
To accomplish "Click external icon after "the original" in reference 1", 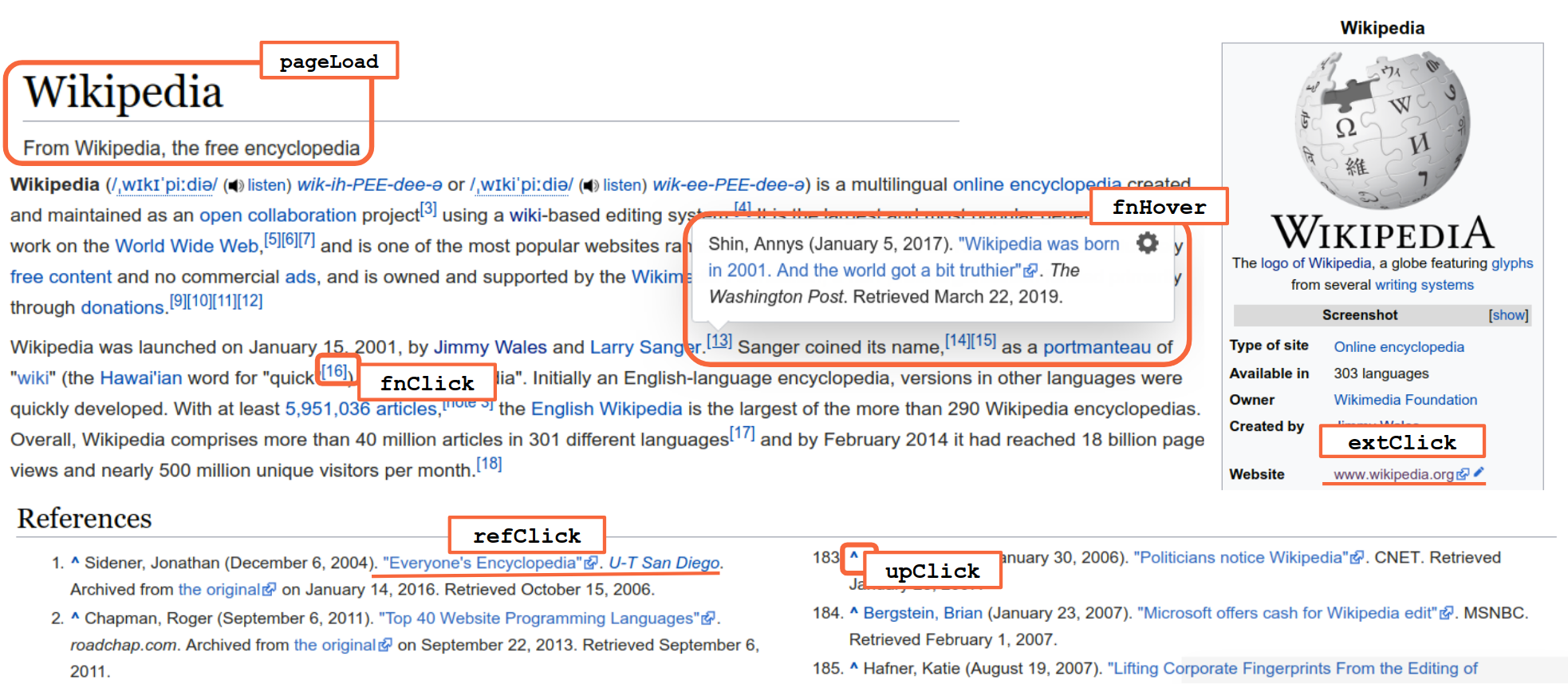I will pyautogui.click(x=270, y=589).
